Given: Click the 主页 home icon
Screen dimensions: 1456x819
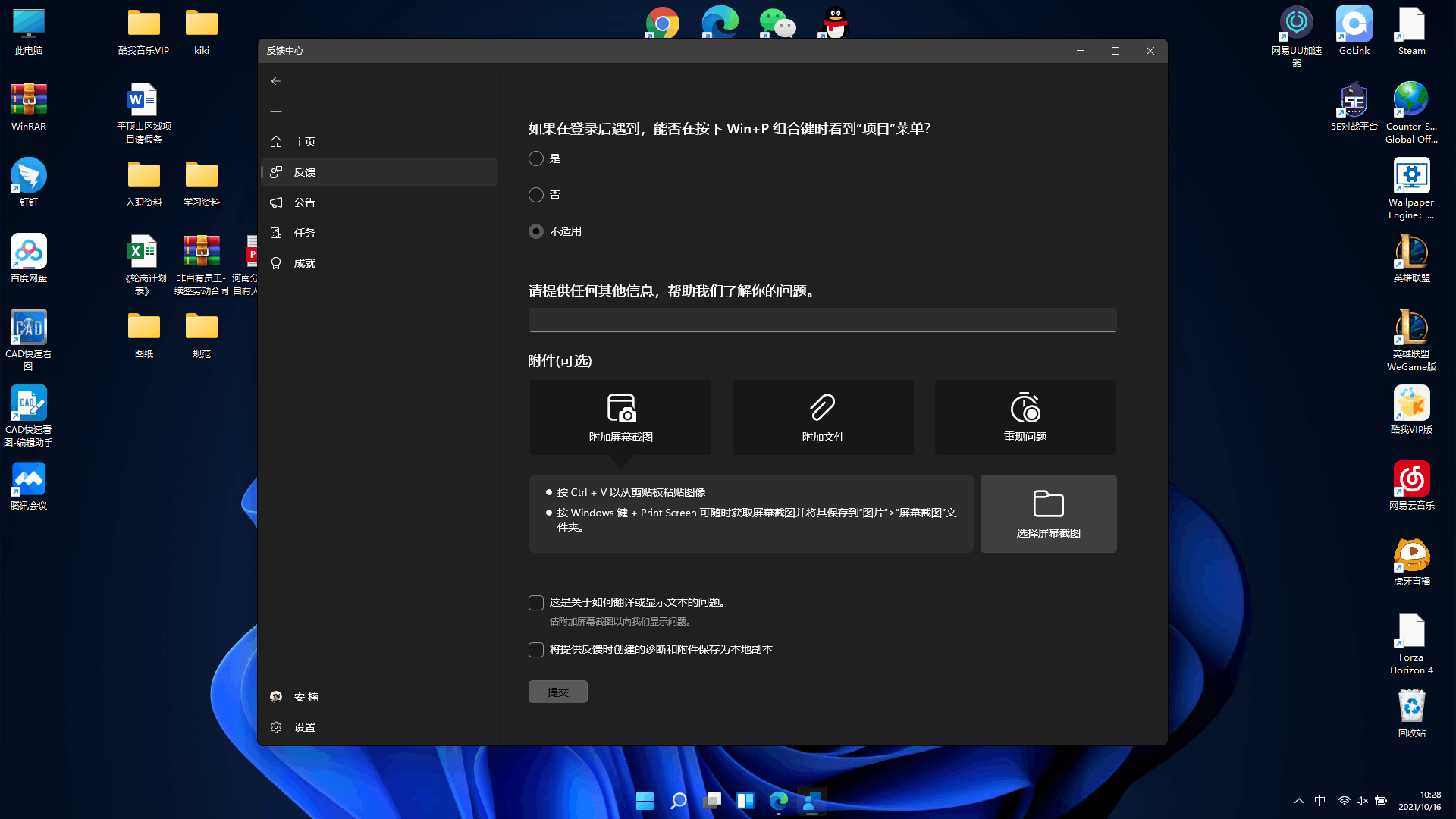Looking at the screenshot, I should point(276,141).
